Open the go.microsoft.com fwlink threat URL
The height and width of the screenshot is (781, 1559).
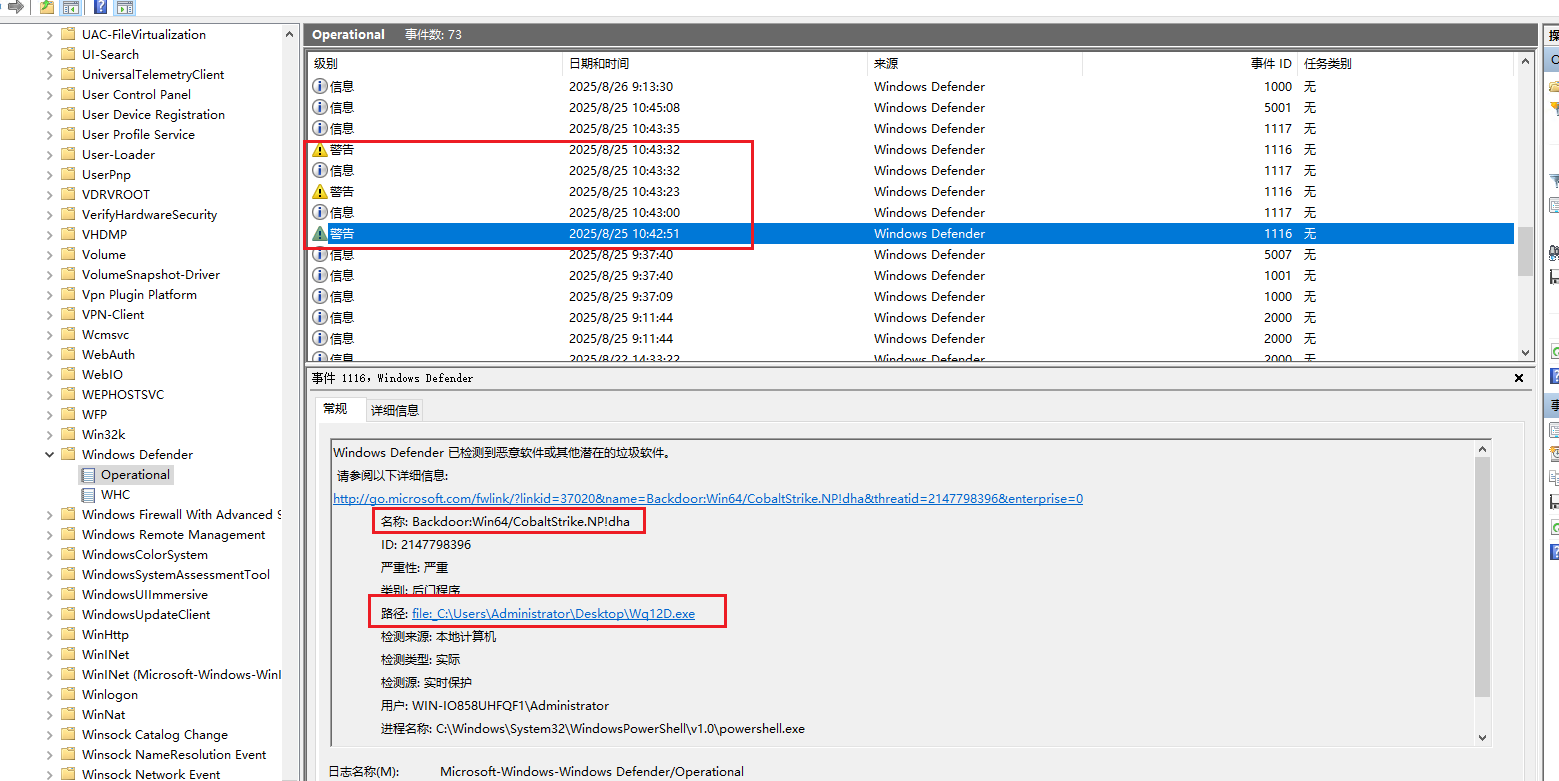pos(707,499)
